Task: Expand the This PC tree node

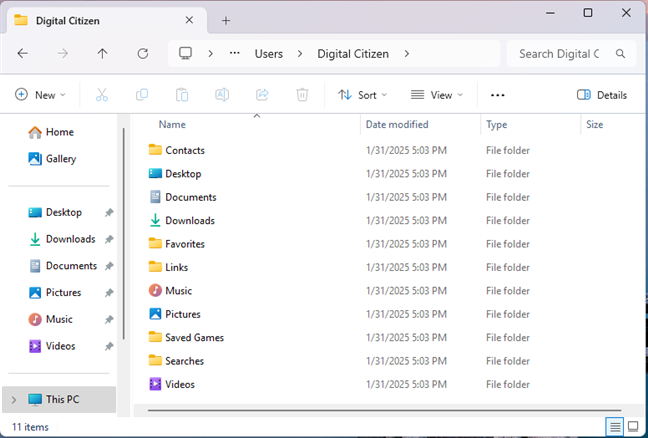Action: (x=14, y=400)
